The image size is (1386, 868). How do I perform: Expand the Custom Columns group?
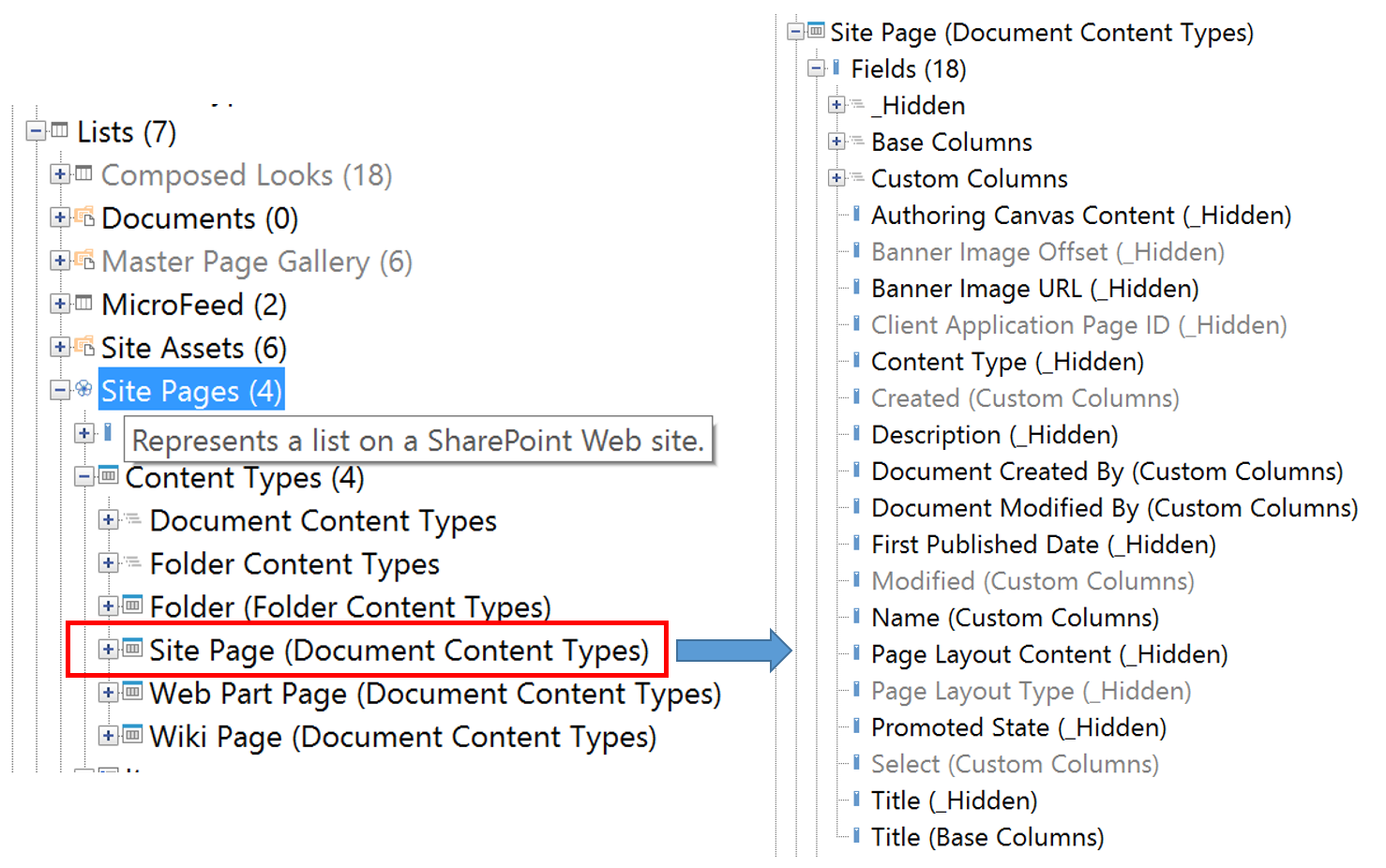click(836, 177)
